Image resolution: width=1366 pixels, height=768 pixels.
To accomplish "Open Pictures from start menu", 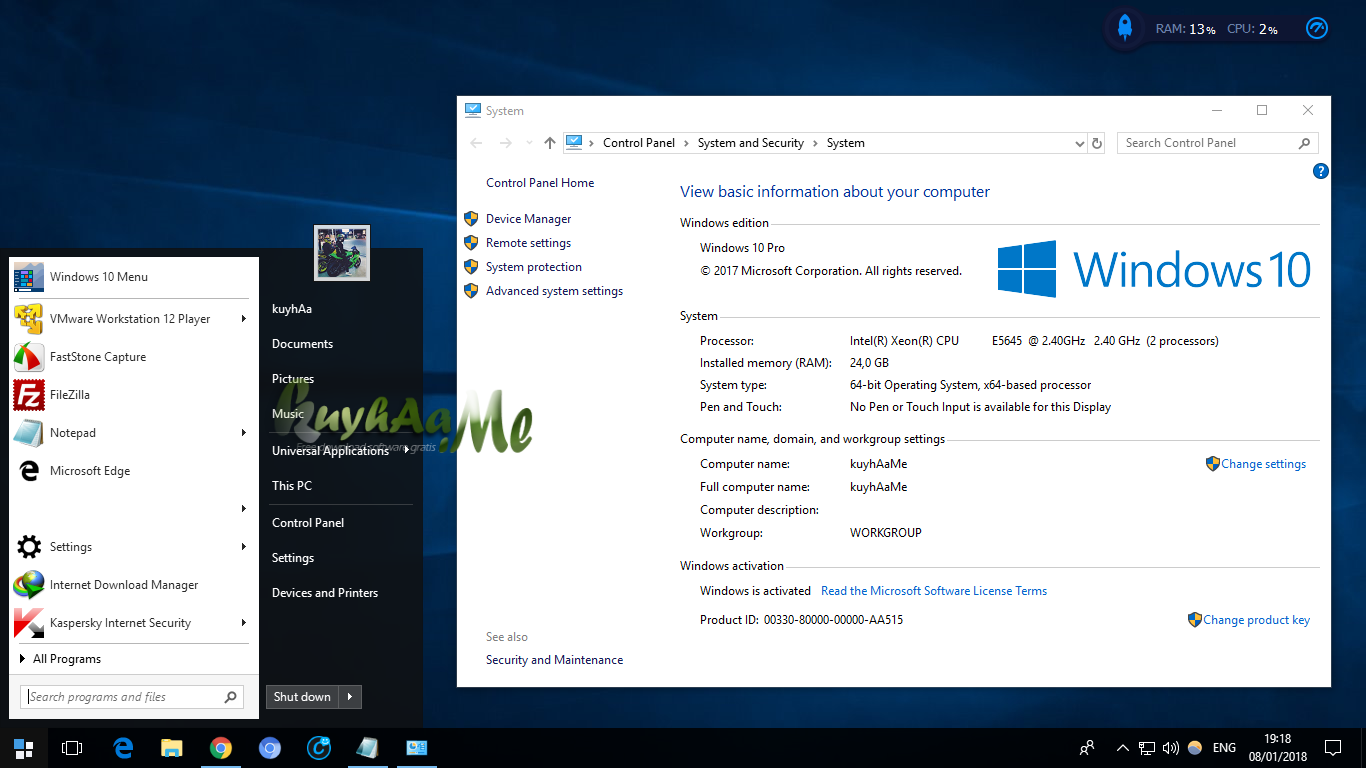I will click(x=293, y=379).
